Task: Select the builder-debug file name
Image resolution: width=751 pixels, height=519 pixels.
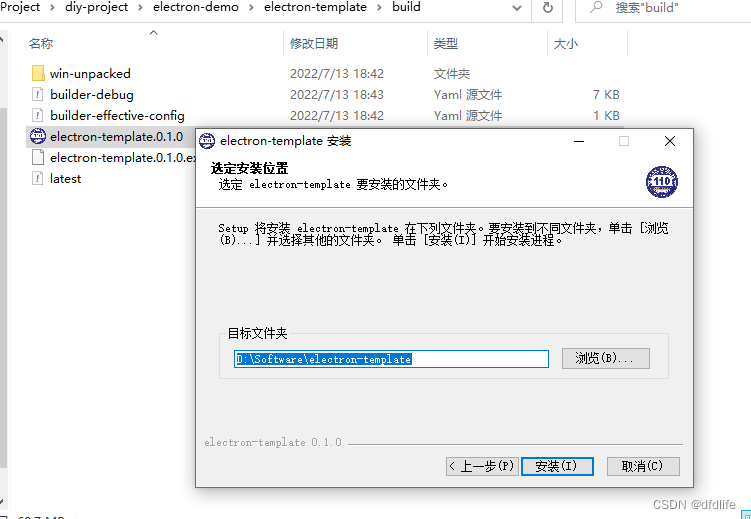Action: (x=91, y=94)
